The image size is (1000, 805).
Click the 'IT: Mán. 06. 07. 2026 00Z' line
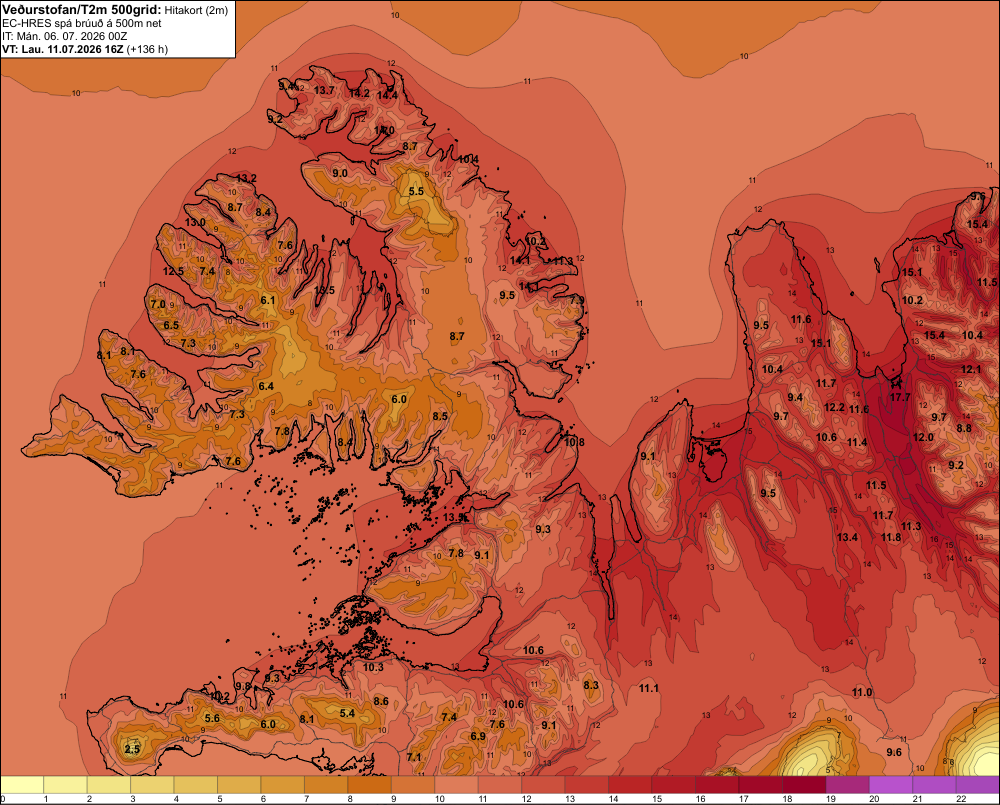coord(64,36)
